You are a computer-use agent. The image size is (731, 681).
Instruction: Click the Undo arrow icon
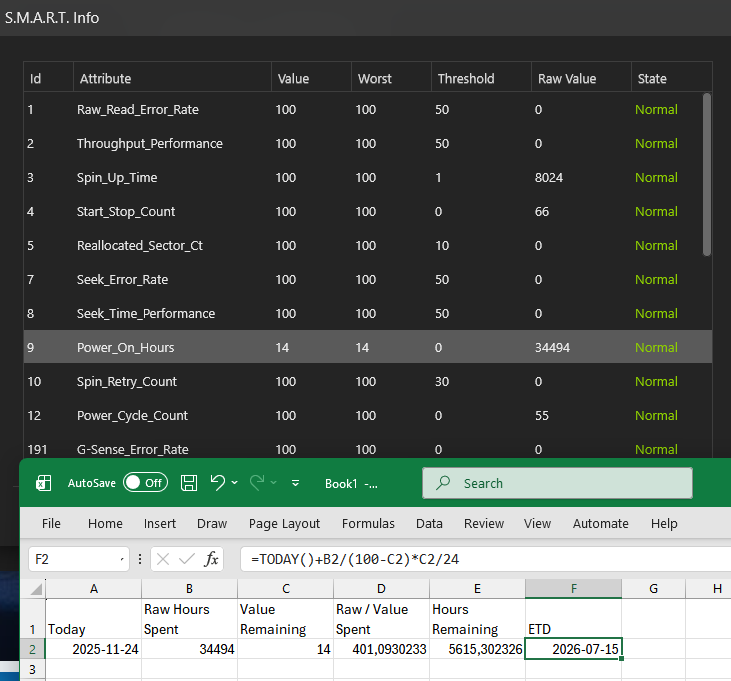(217, 482)
